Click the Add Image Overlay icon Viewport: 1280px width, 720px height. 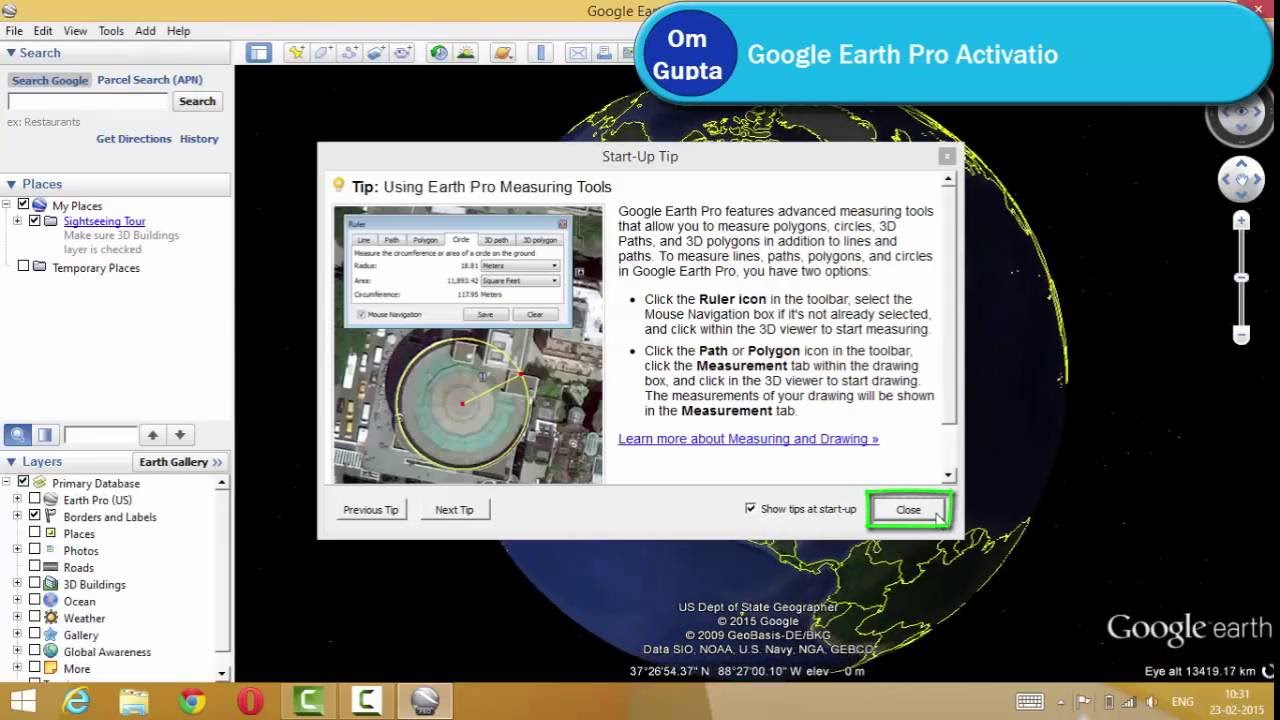377,53
